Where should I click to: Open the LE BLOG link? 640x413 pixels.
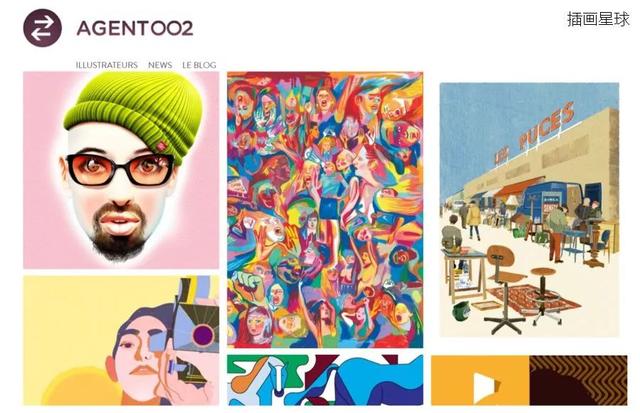(x=199, y=65)
